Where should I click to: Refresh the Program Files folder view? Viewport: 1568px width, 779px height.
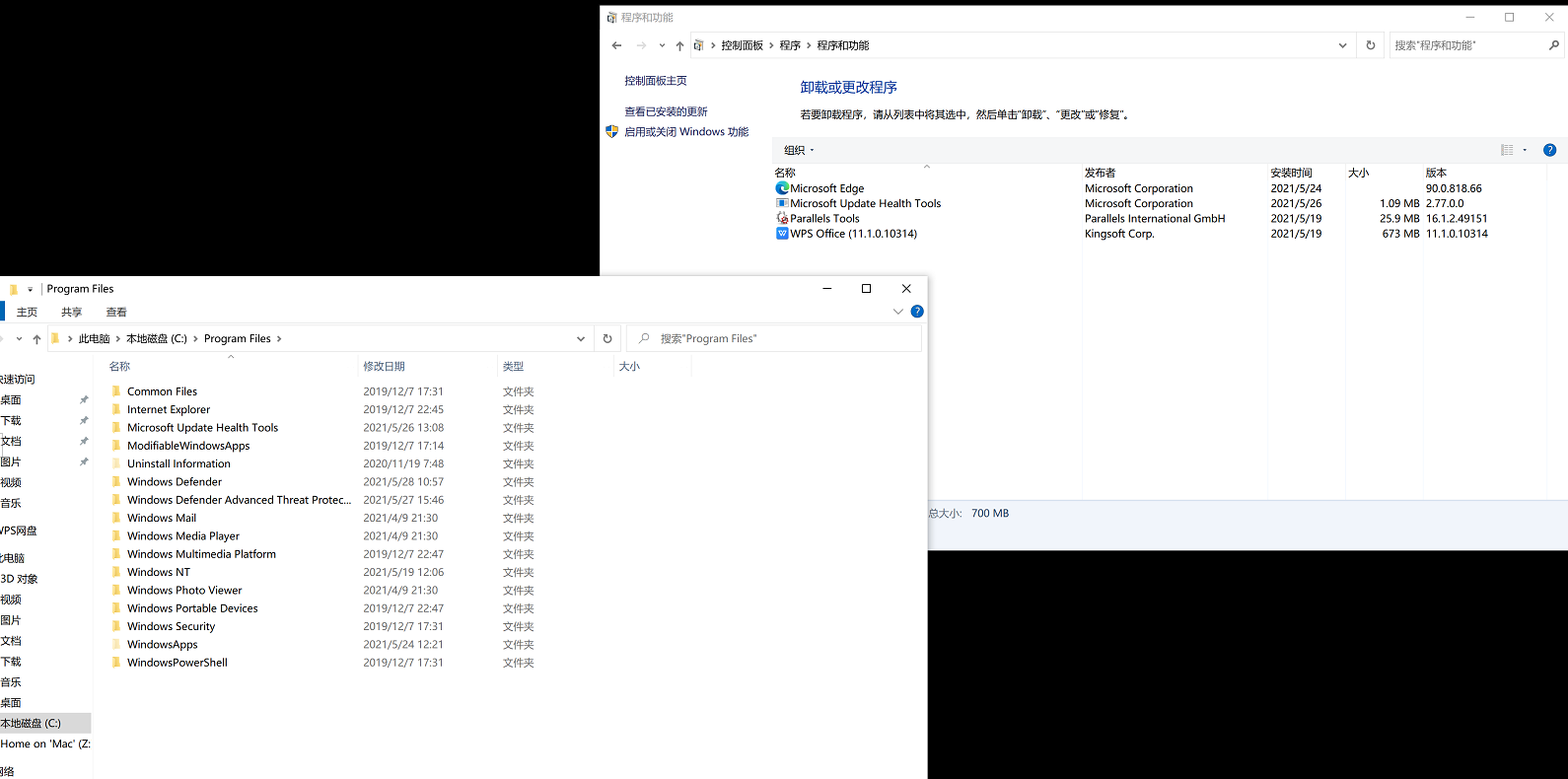tap(607, 338)
